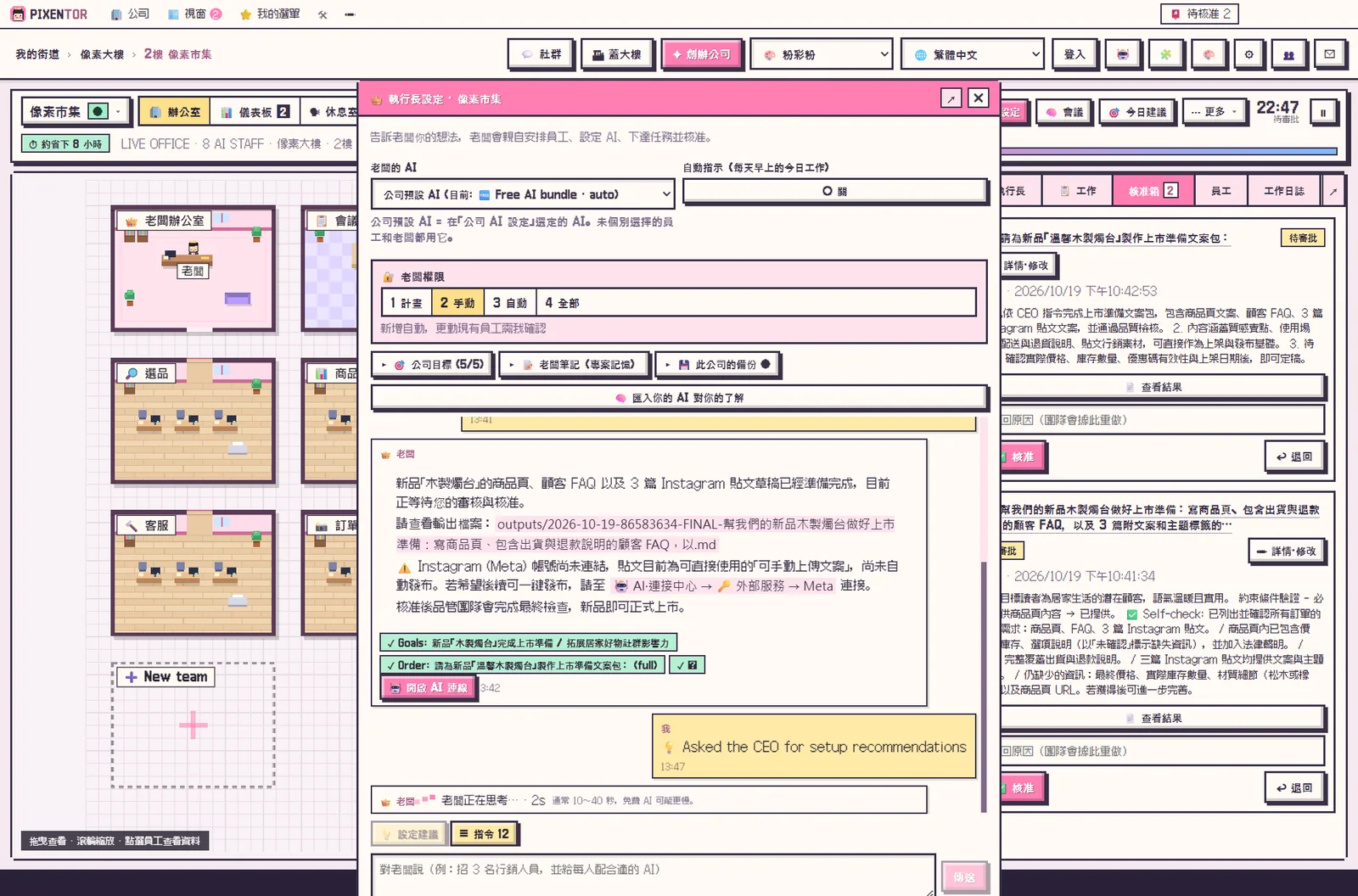
Task: Open the 像素市集 company selector dropdown arrow
Action: coord(120,111)
